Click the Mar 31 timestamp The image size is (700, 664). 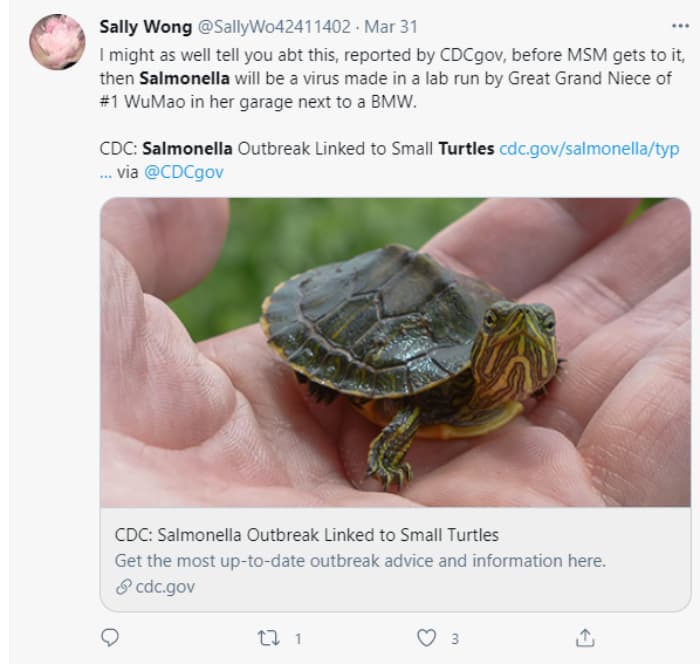point(393,26)
